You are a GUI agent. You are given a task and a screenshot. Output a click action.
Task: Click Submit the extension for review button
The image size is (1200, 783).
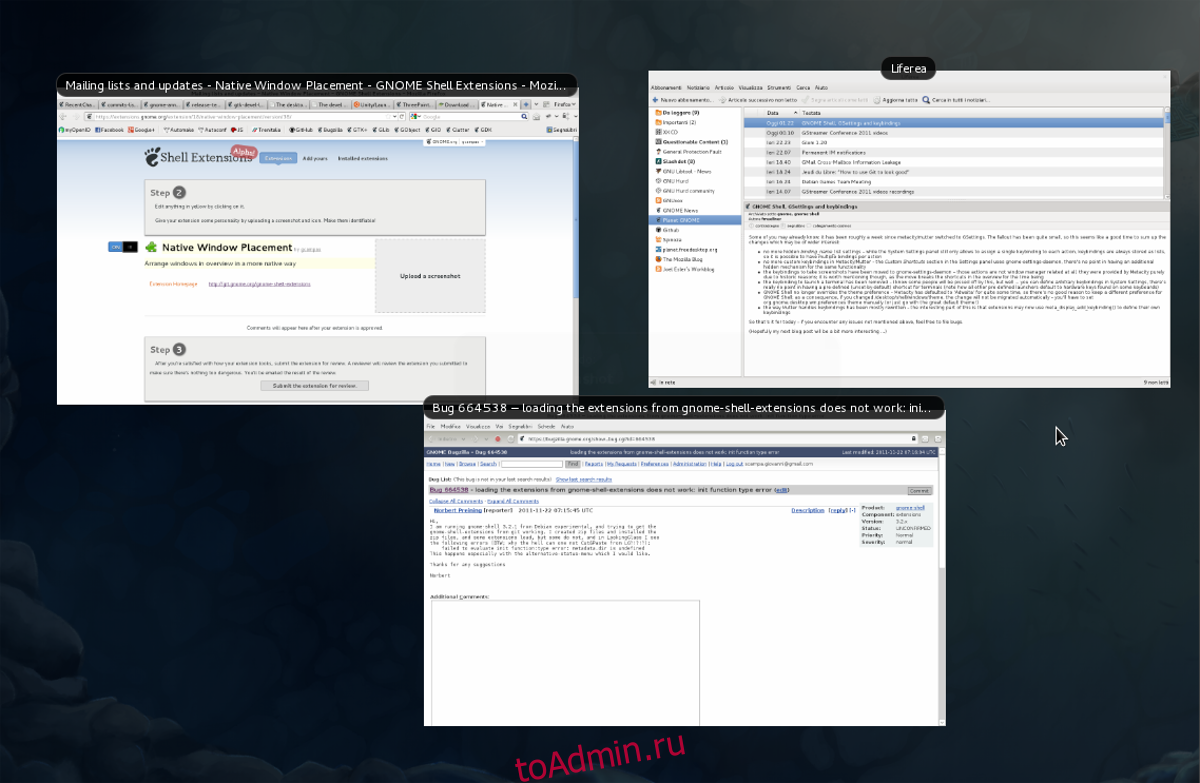point(315,386)
